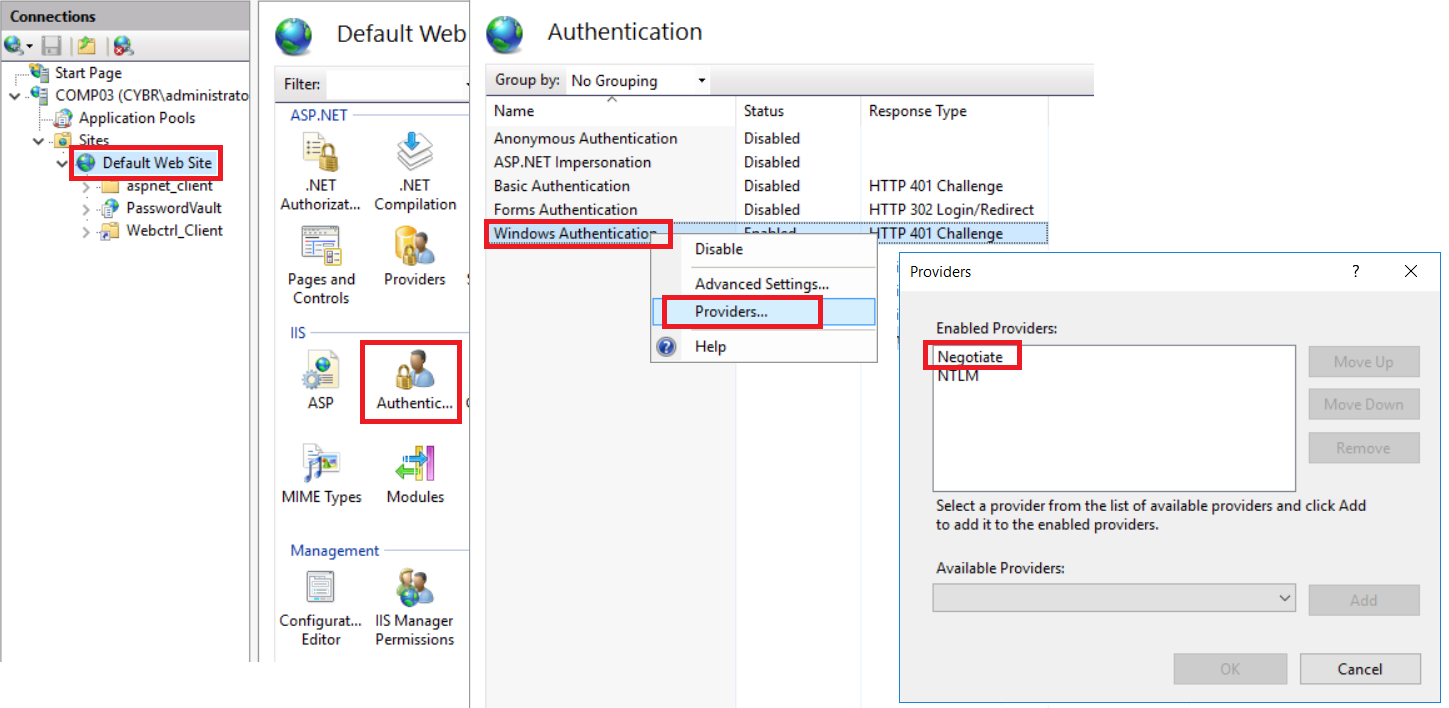Image resolution: width=1449 pixels, height=708 pixels.
Task: Select Negotiate in Enabled Providers list
Action: [x=970, y=357]
